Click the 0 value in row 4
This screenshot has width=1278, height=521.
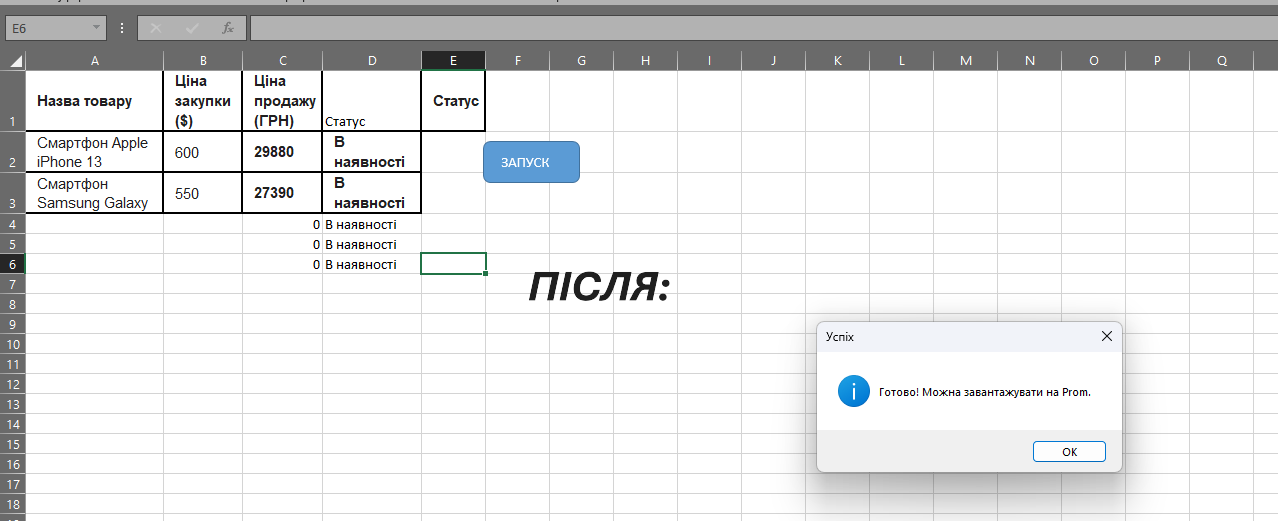click(x=282, y=224)
